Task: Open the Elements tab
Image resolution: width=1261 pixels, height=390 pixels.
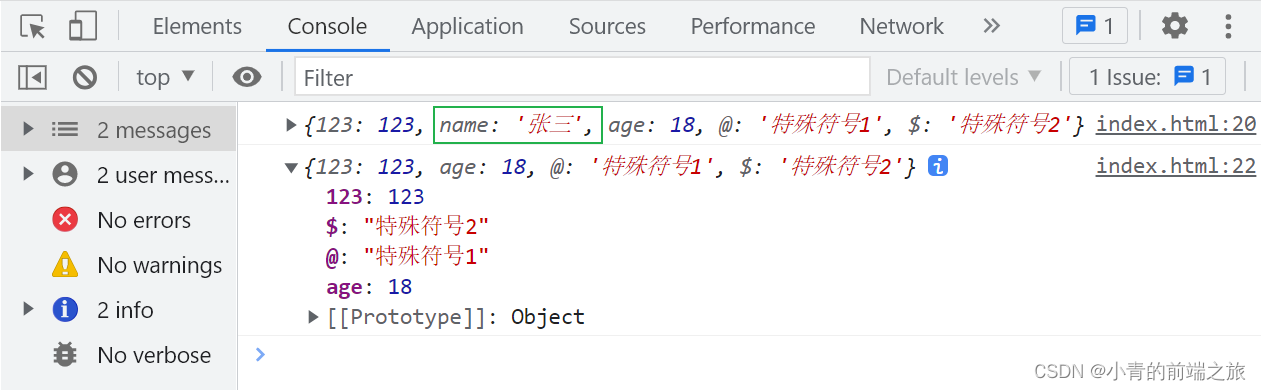Action: point(197,26)
